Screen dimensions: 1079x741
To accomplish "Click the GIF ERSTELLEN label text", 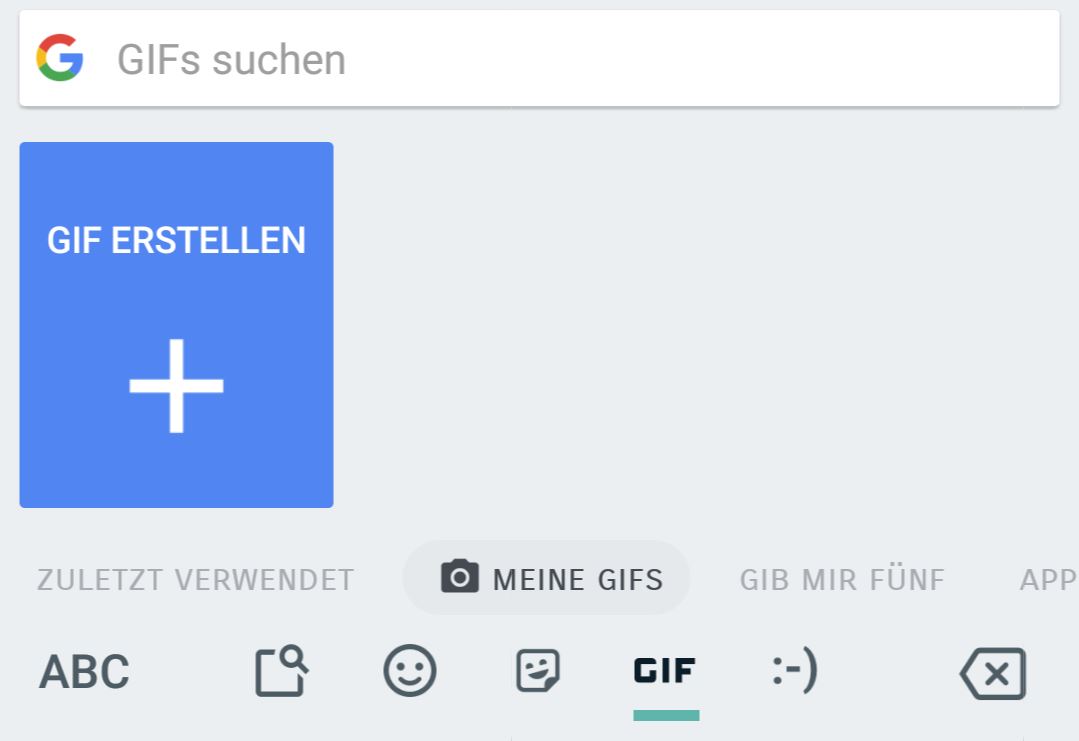I will 176,241.
